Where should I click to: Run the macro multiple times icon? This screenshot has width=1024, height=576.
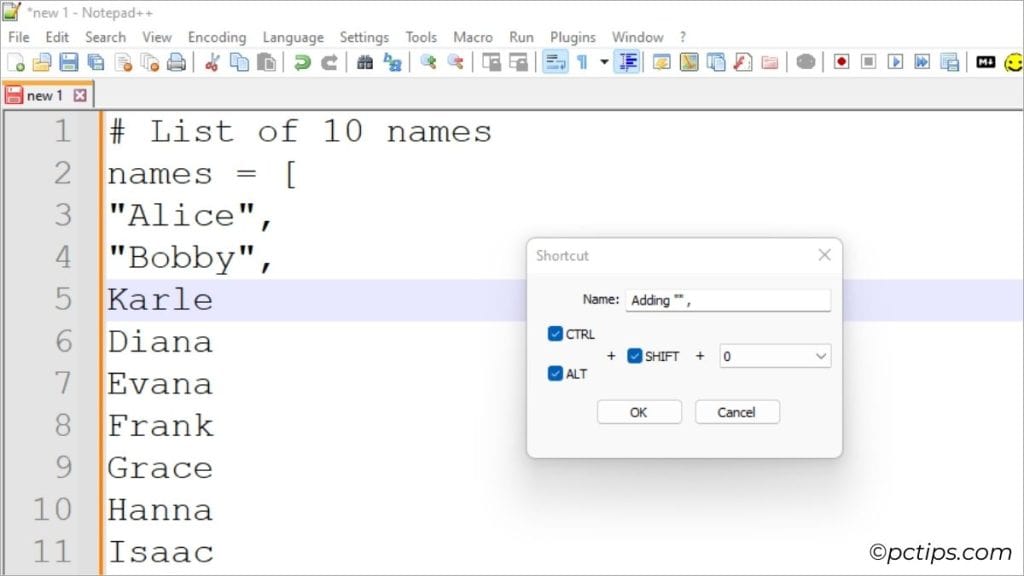(x=923, y=61)
